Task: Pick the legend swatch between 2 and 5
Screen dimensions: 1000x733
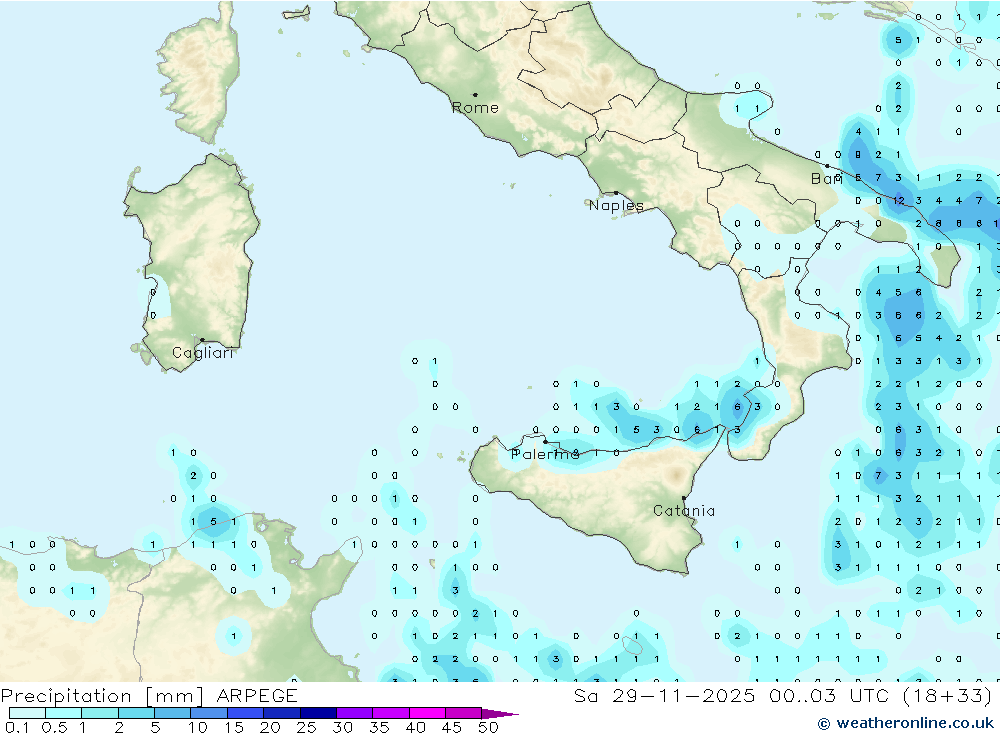Action: point(136,713)
